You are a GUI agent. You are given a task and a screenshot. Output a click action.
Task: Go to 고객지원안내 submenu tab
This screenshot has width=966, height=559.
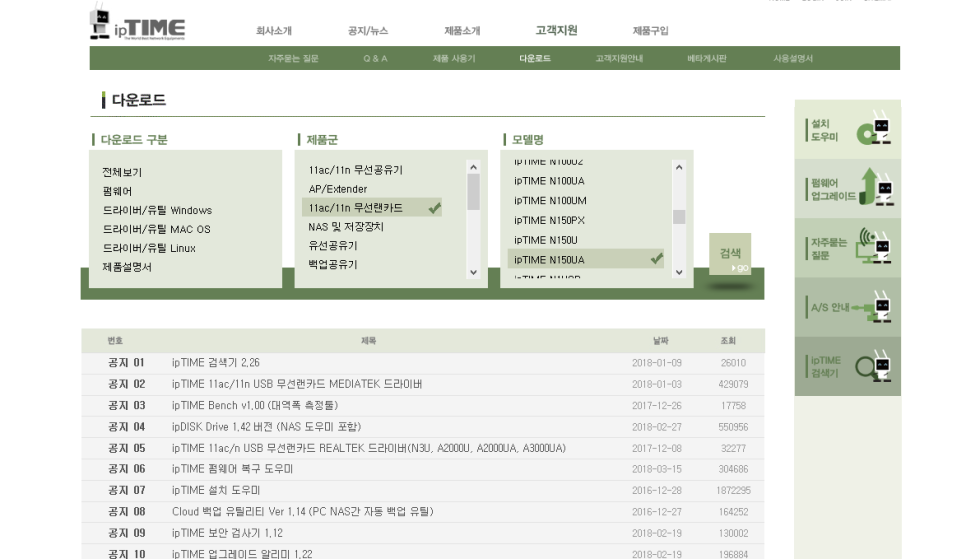[x=619, y=59]
